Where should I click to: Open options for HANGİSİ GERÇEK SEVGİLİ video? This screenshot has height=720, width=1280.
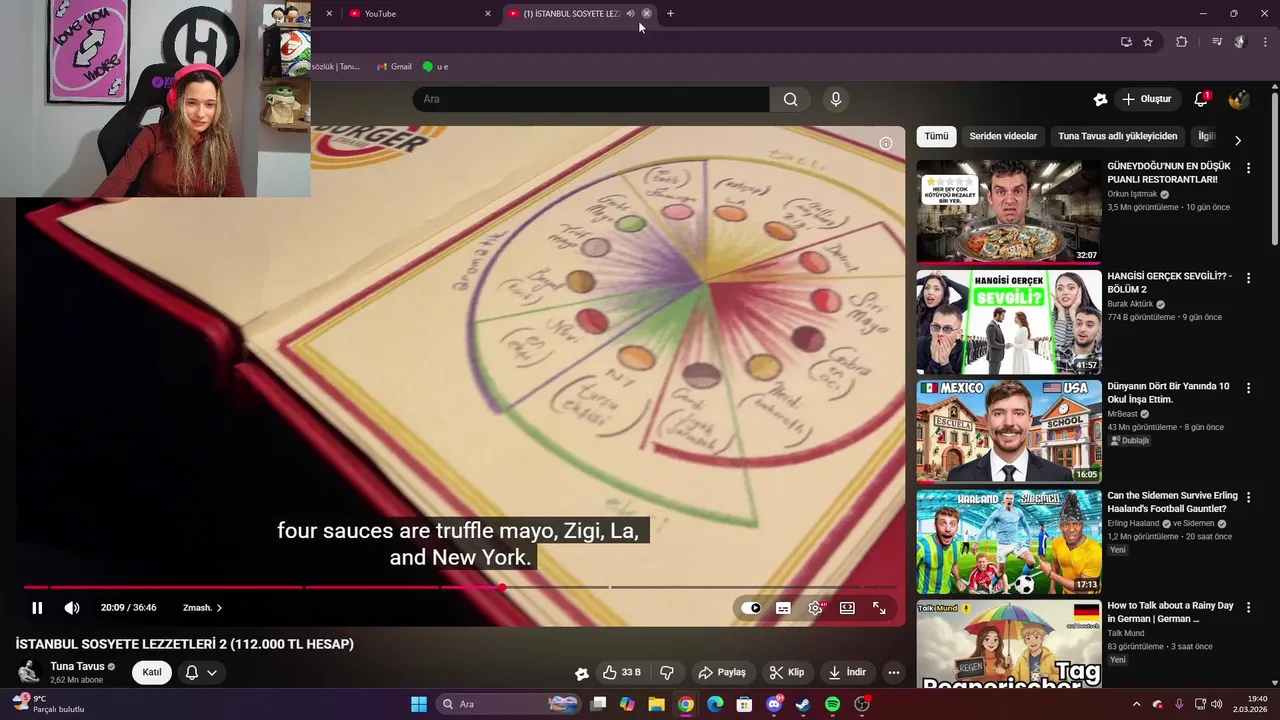1248,278
